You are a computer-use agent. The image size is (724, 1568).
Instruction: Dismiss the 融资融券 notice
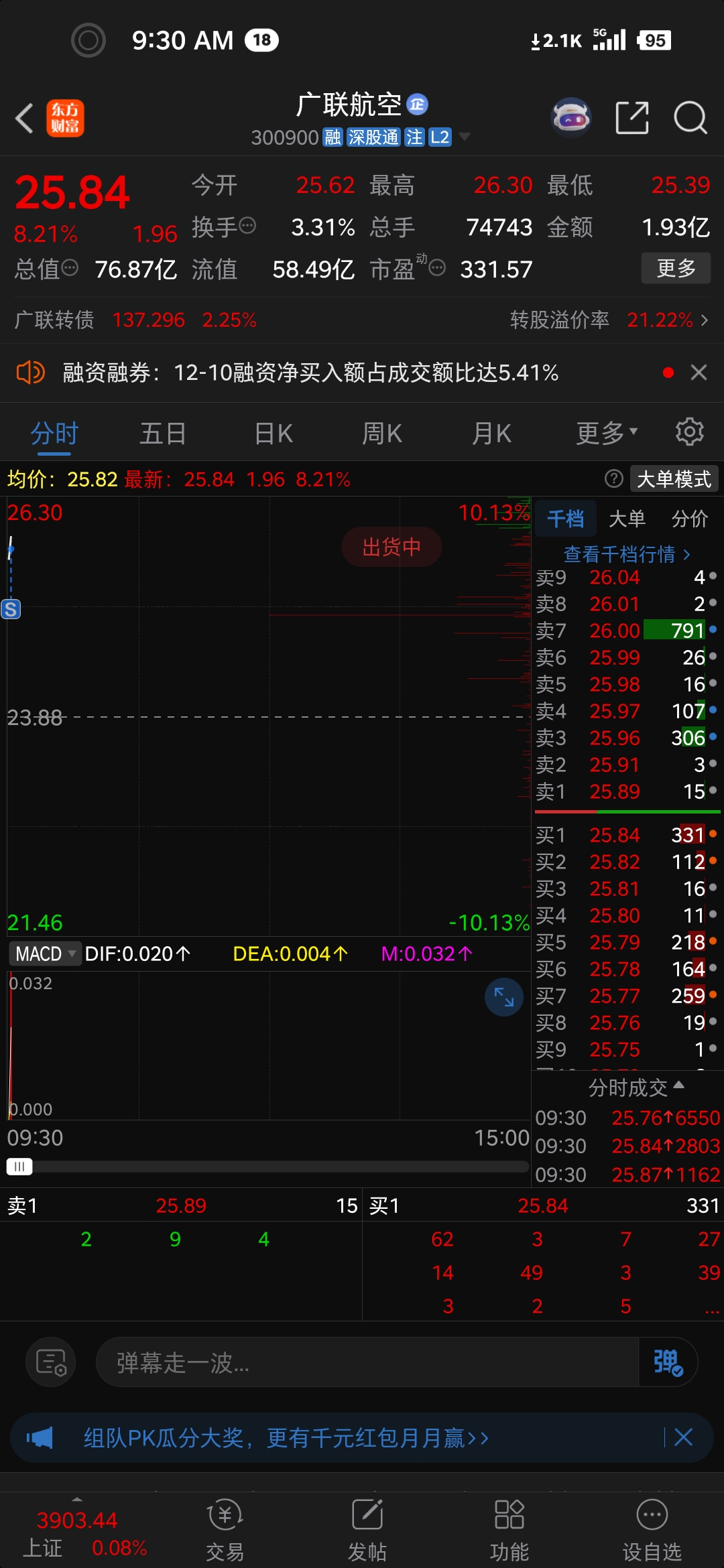coord(699,372)
